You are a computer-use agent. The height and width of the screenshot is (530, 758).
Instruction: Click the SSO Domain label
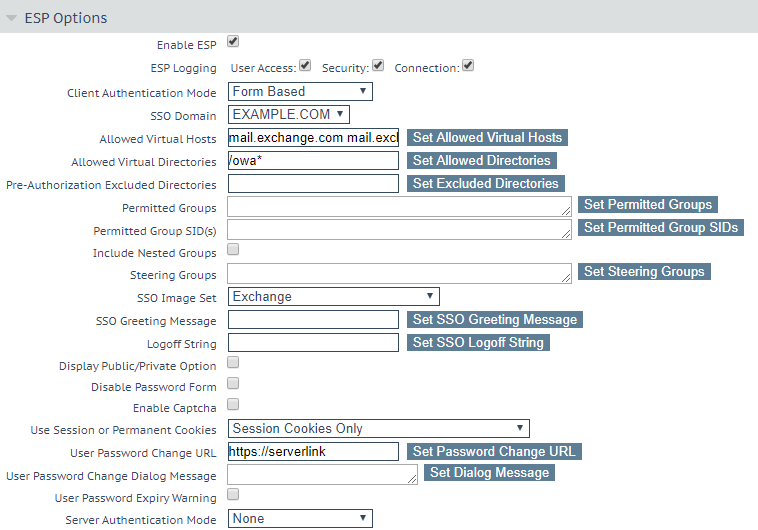(183, 116)
